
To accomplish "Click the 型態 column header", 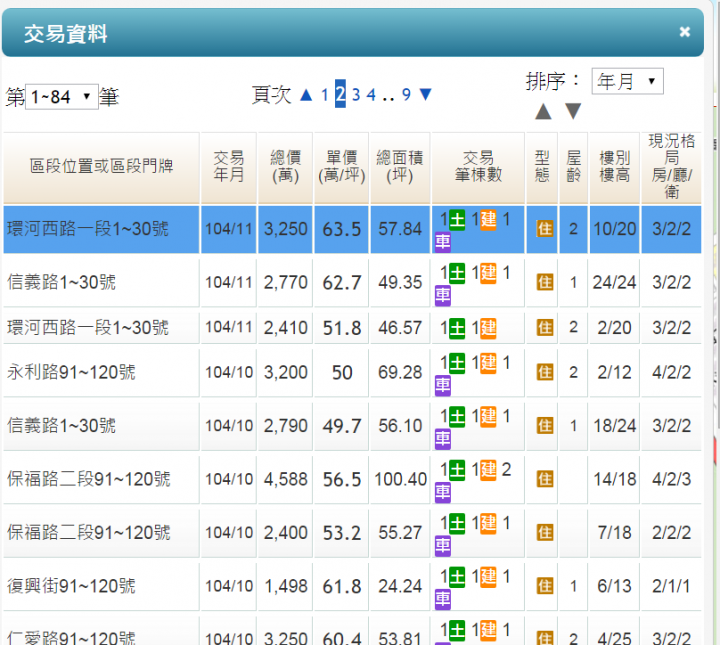I will point(542,168).
